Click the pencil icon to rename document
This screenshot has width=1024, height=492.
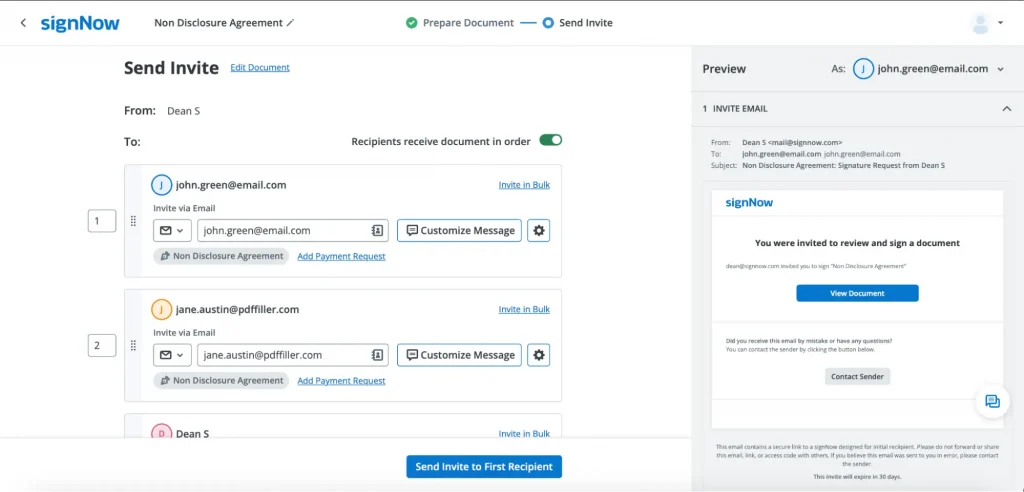click(291, 22)
